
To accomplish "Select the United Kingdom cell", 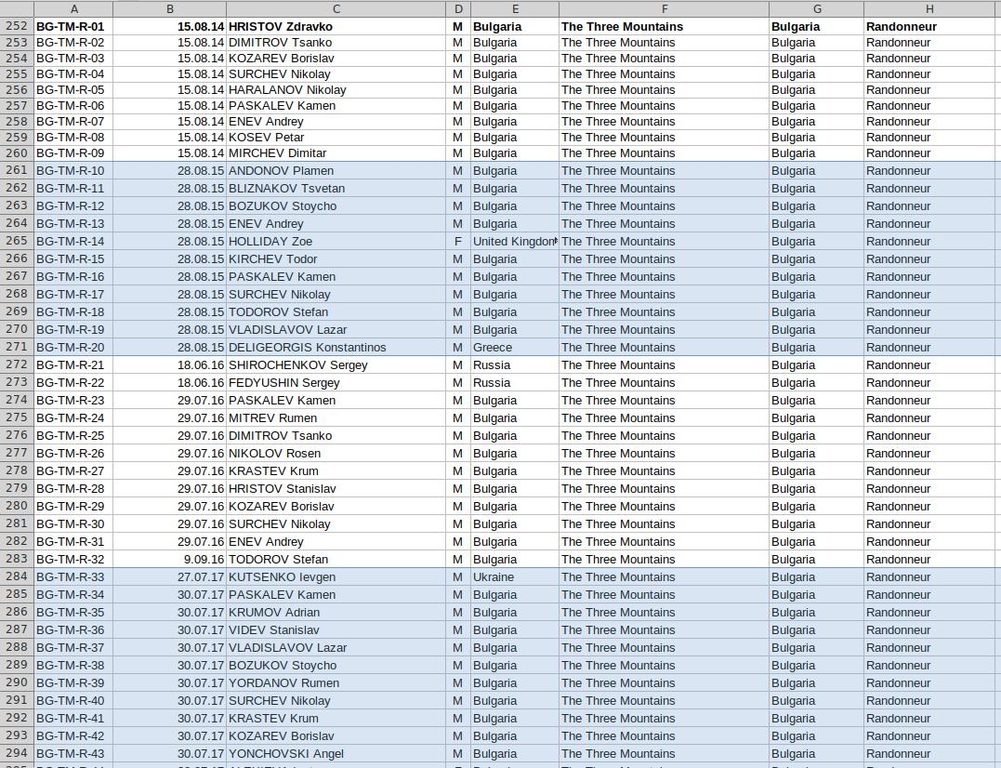I will click(x=514, y=241).
